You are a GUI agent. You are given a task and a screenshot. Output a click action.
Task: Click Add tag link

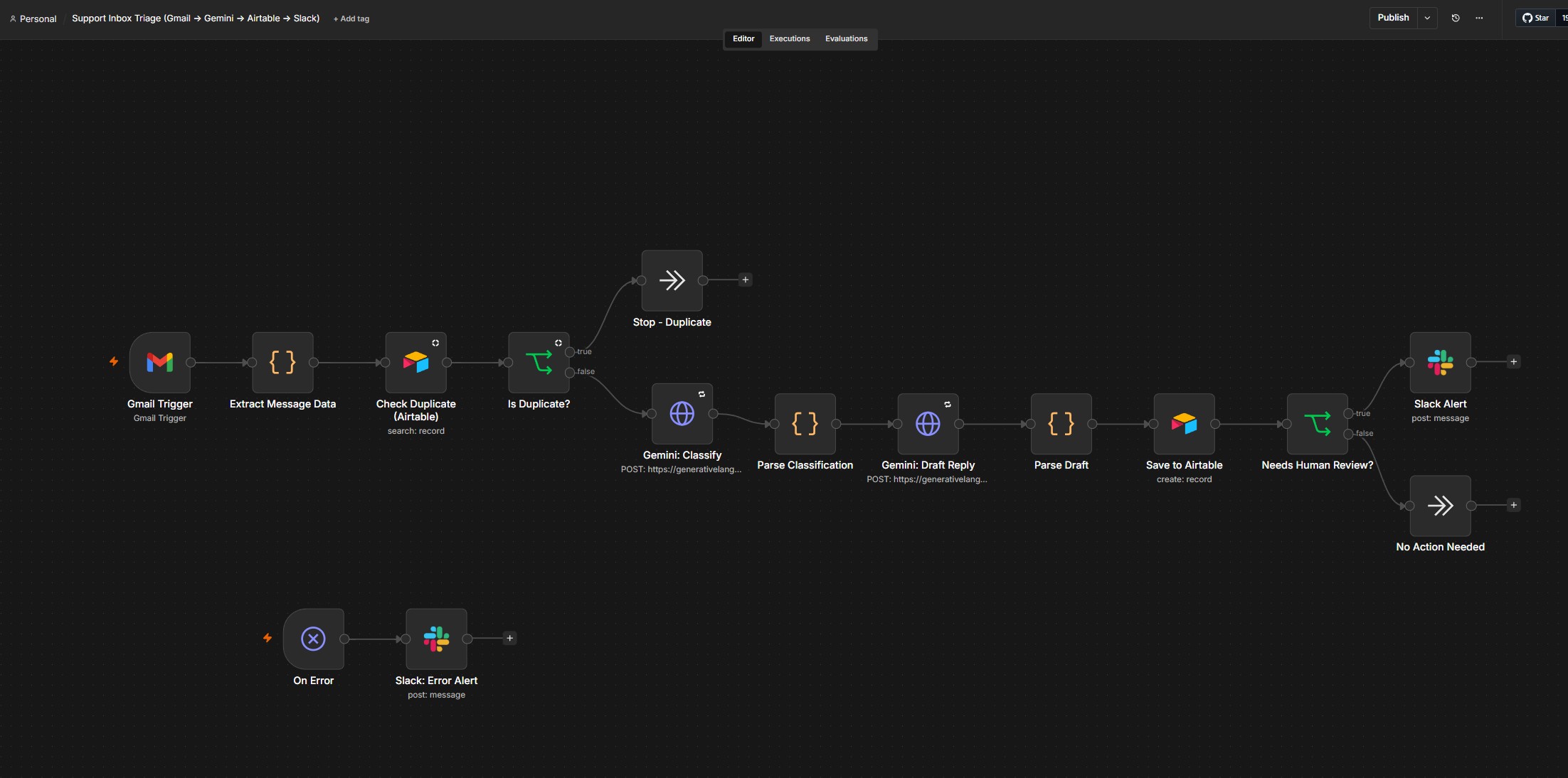click(351, 18)
